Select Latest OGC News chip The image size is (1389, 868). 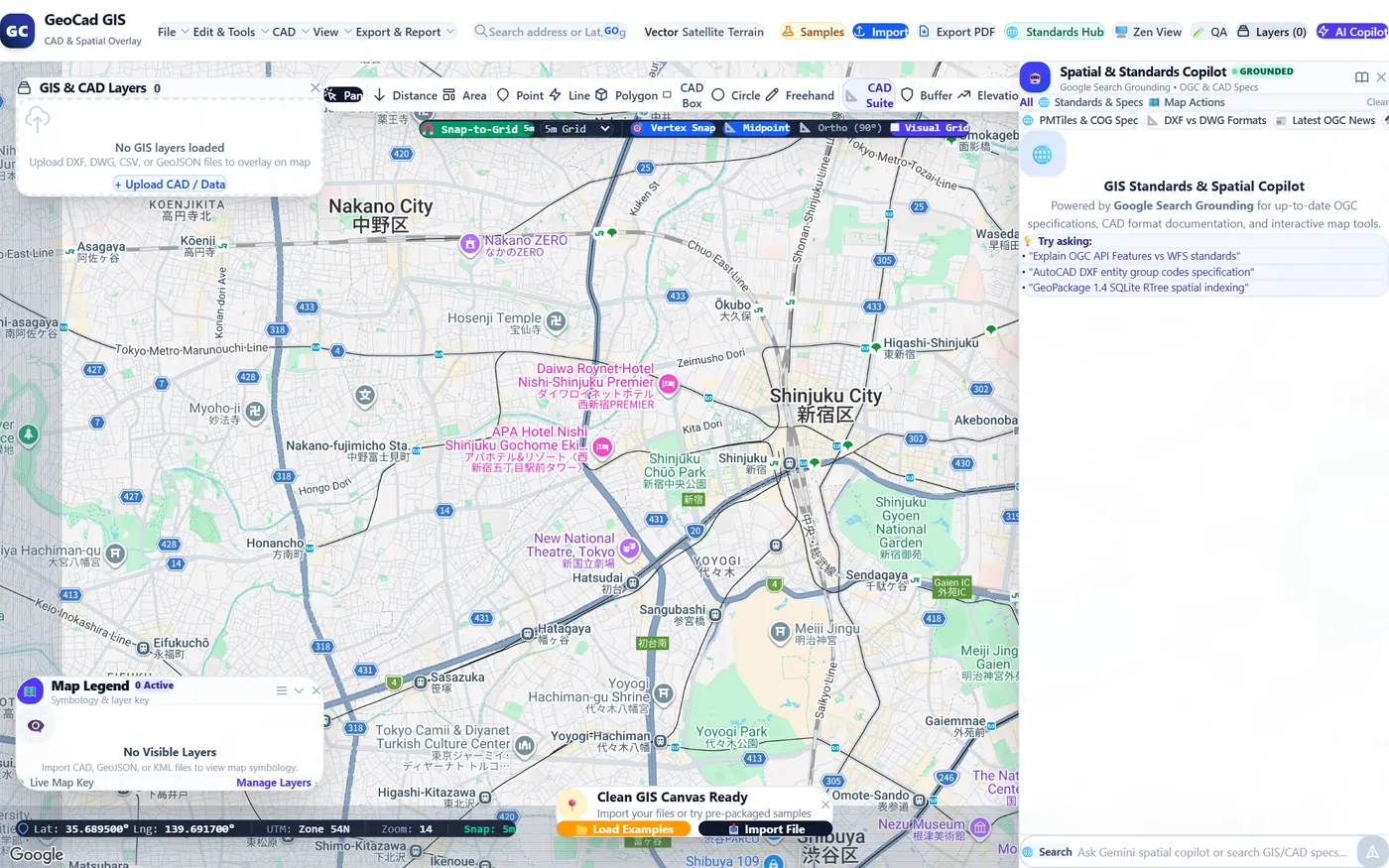click(1326, 120)
